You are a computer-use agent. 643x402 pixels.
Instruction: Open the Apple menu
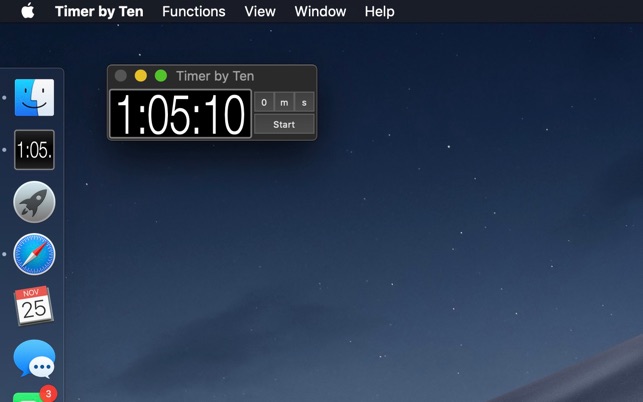point(27,11)
